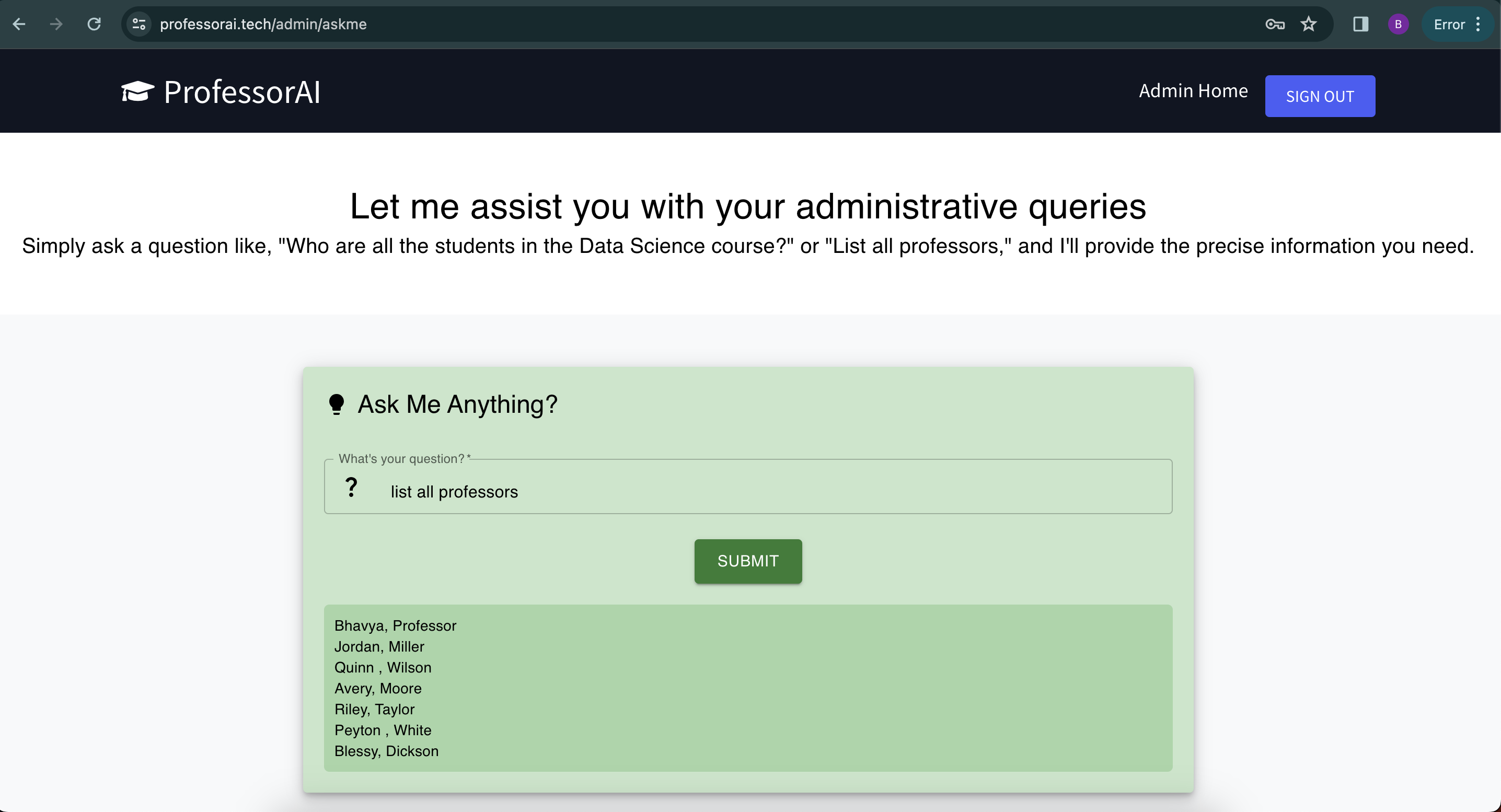
Task: Click the question mark icon in field
Action: click(351, 487)
